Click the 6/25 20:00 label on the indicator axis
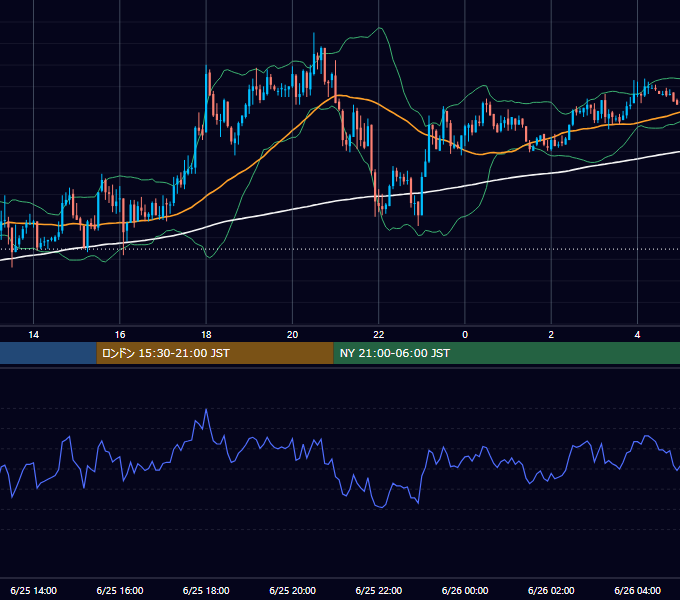The height and width of the screenshot is (600, 680). tap(292, 590)
